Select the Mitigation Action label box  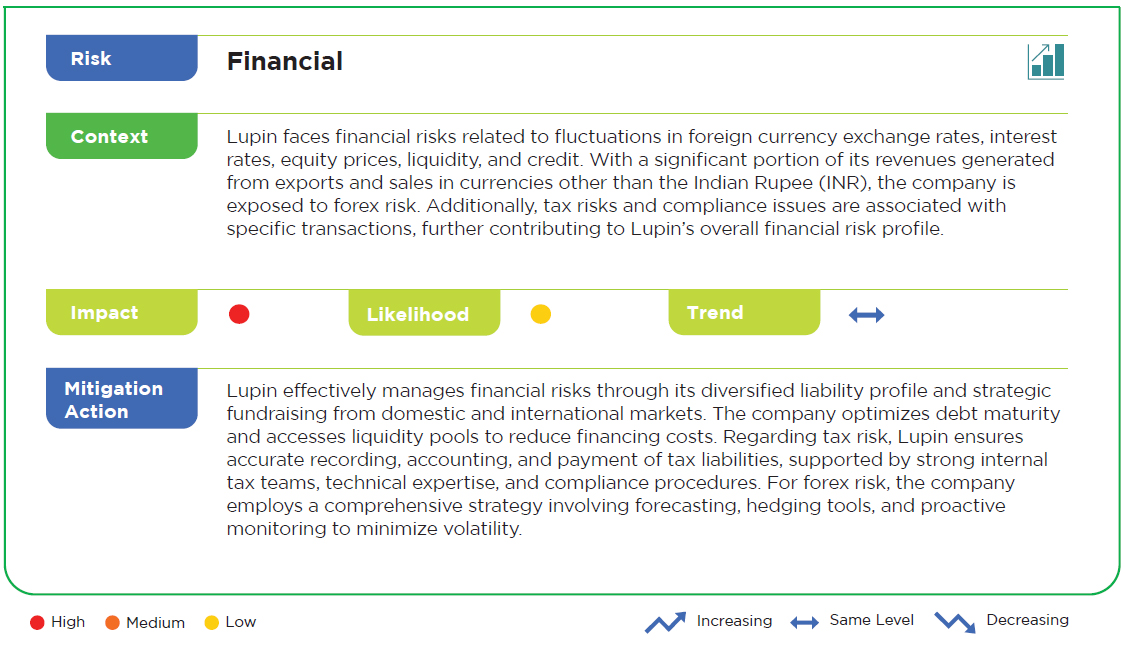pyautogui.click(x=122, y=399)
